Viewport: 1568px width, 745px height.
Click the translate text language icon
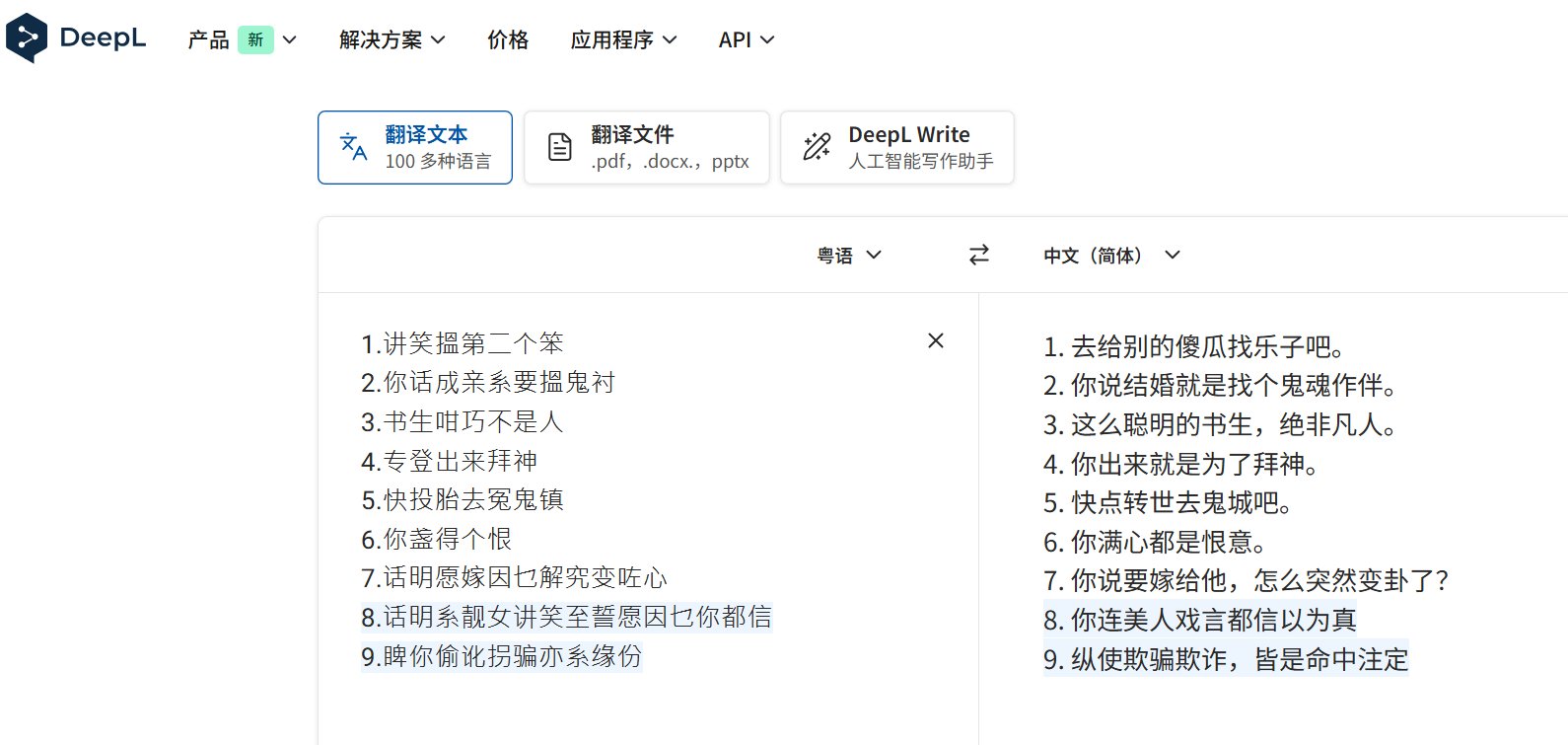pos(353,147)
